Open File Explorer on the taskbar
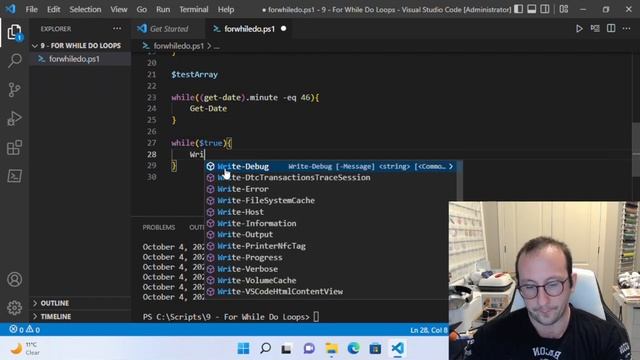 [x=331, y=348]
